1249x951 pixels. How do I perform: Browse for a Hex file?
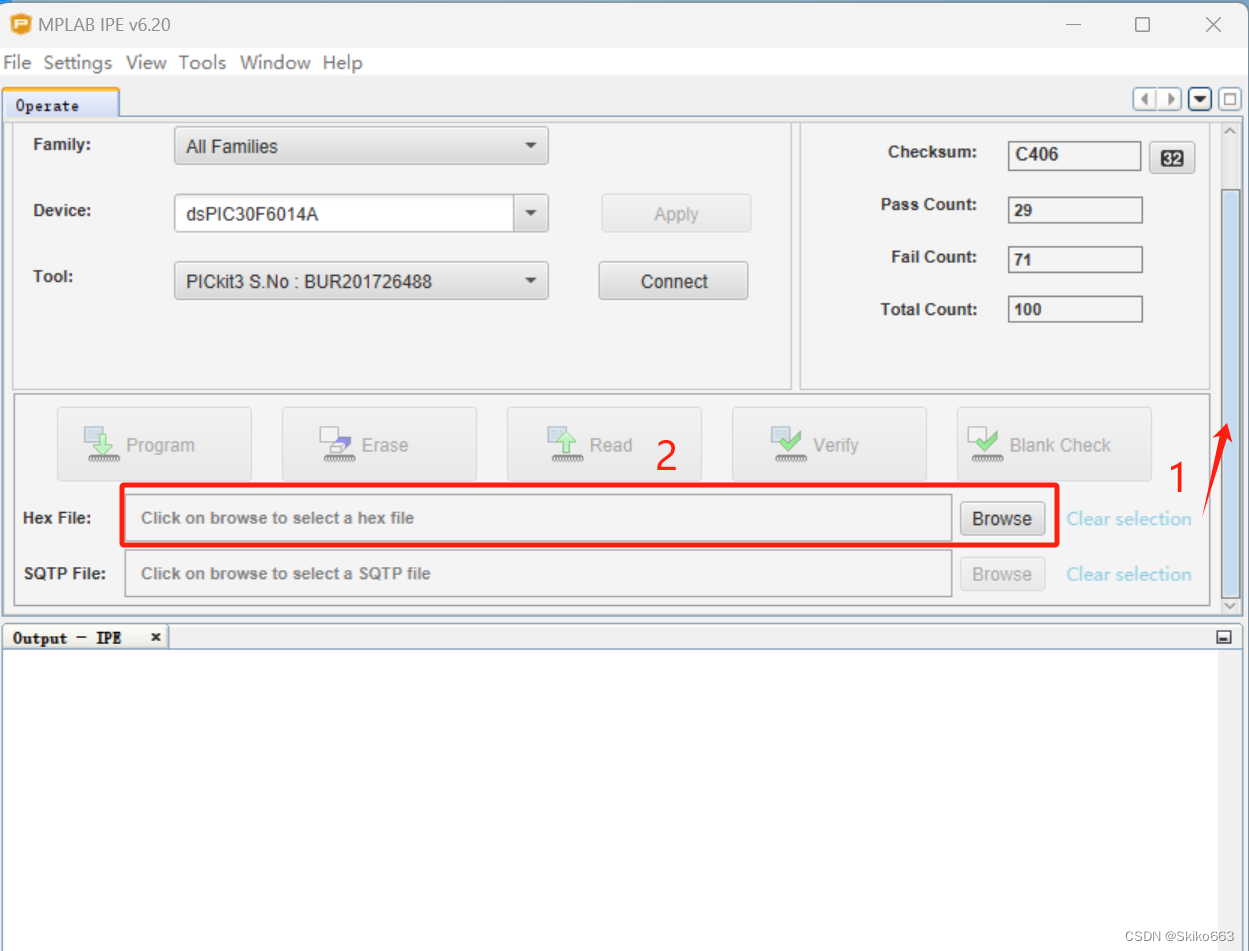[x=1002, y=518]
